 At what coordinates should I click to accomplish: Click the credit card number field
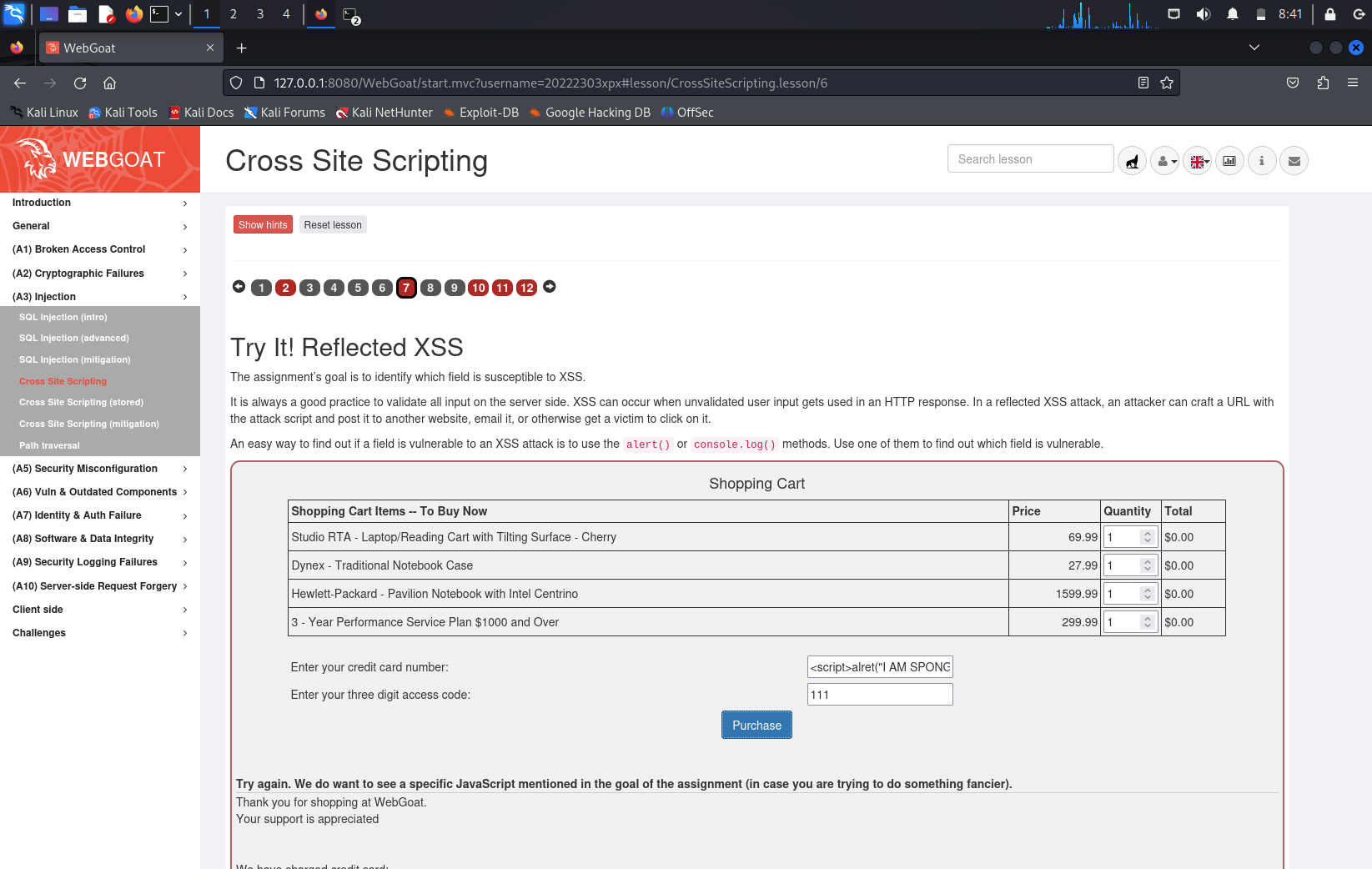click(x=880, y=667)
